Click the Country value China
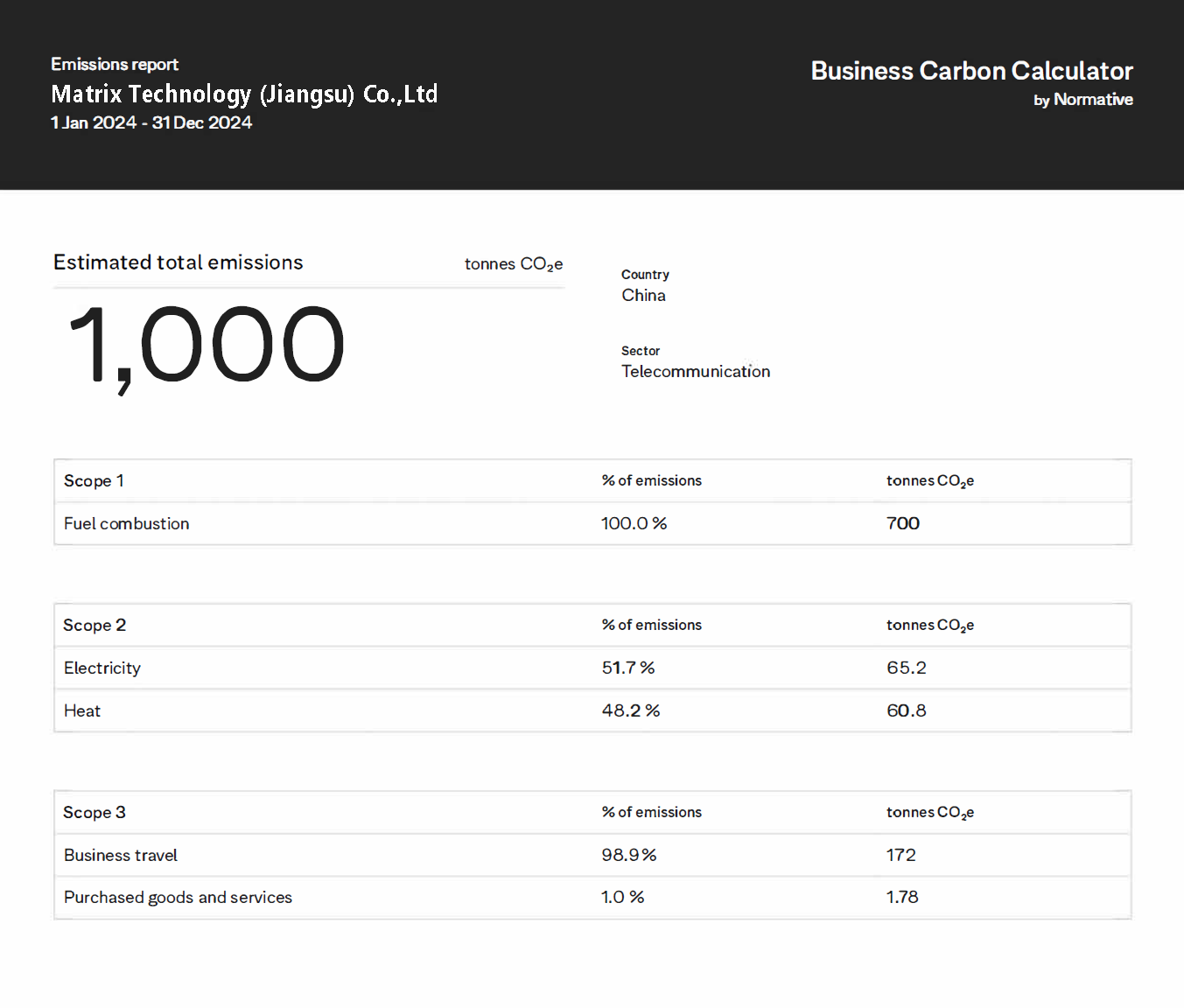The height and width of the screenshot is (1008, 1184). tap(643, 296)
